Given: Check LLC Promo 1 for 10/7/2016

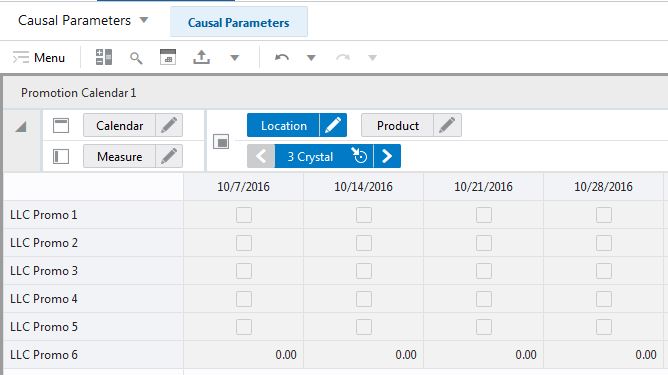Looking at the screenshot, I should point(244,215).
